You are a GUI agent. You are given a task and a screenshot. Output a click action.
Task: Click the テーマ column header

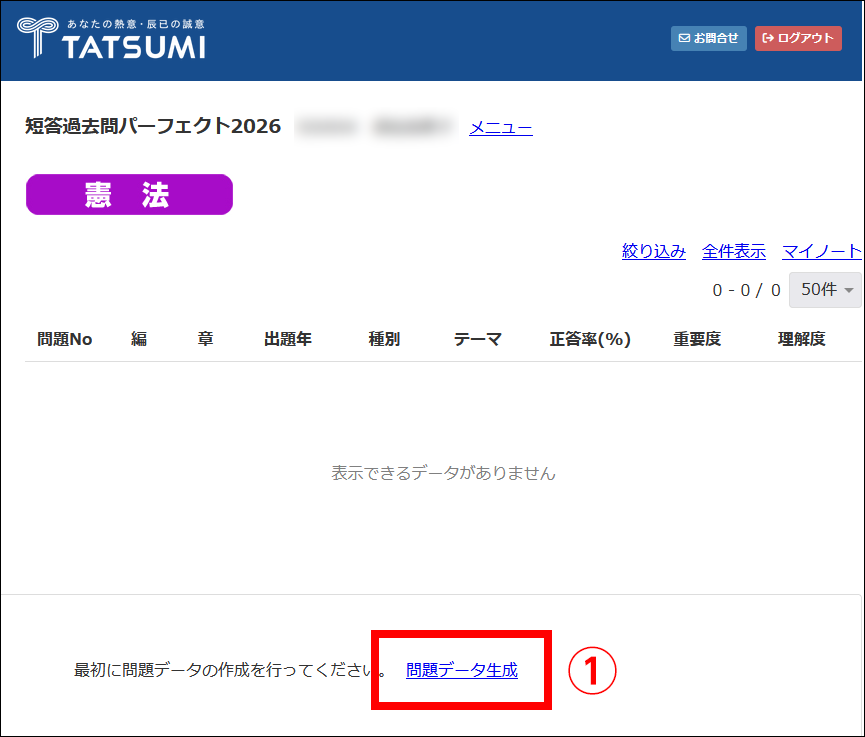pos(477,339)
